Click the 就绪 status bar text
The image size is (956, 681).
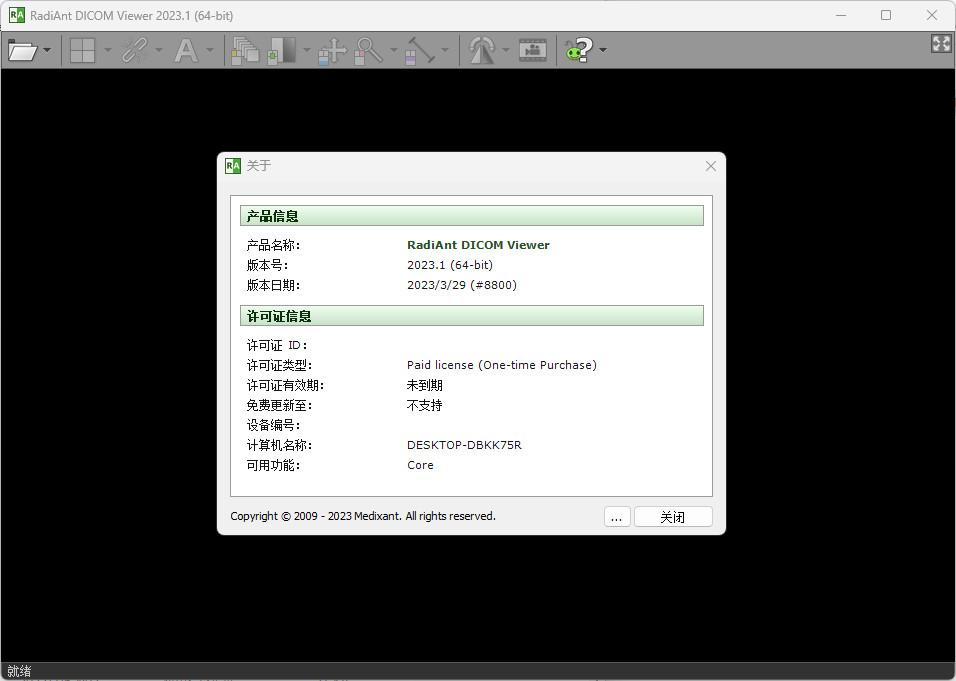point(19,671)
